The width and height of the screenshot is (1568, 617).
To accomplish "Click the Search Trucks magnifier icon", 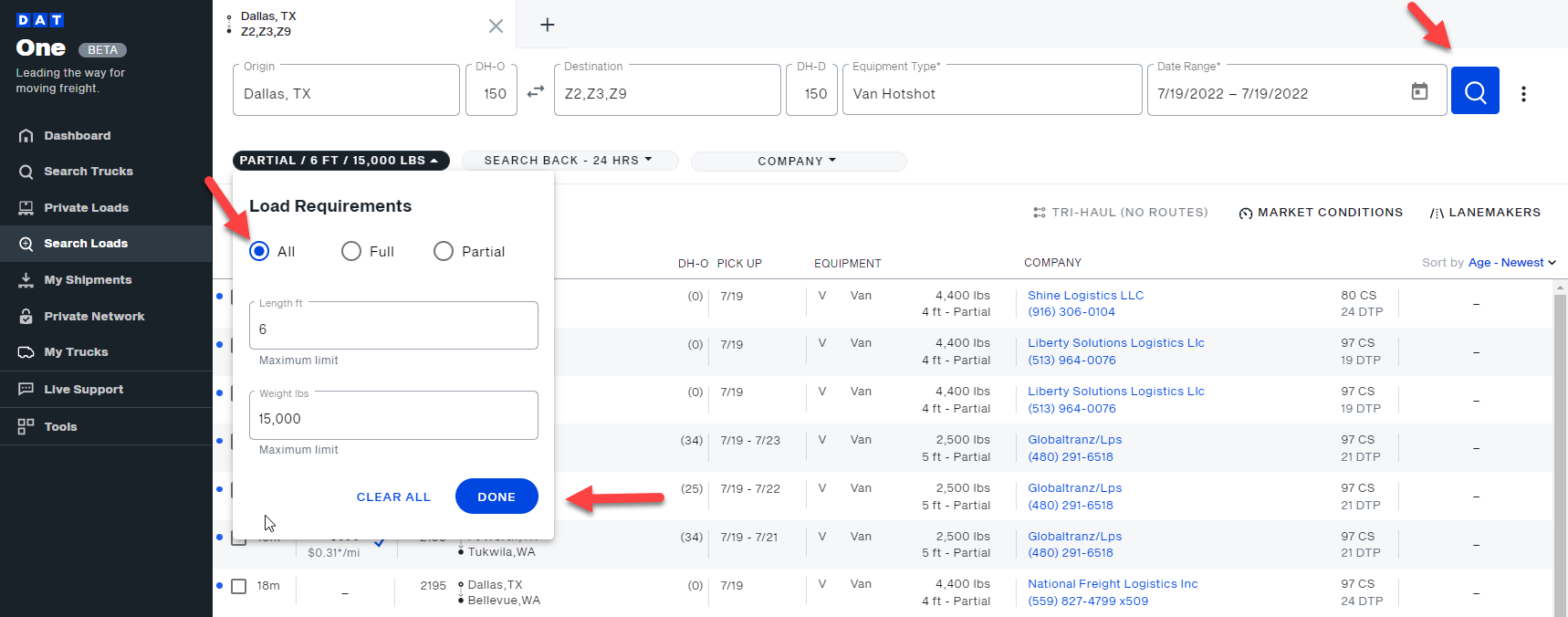I will pos(26,172).
